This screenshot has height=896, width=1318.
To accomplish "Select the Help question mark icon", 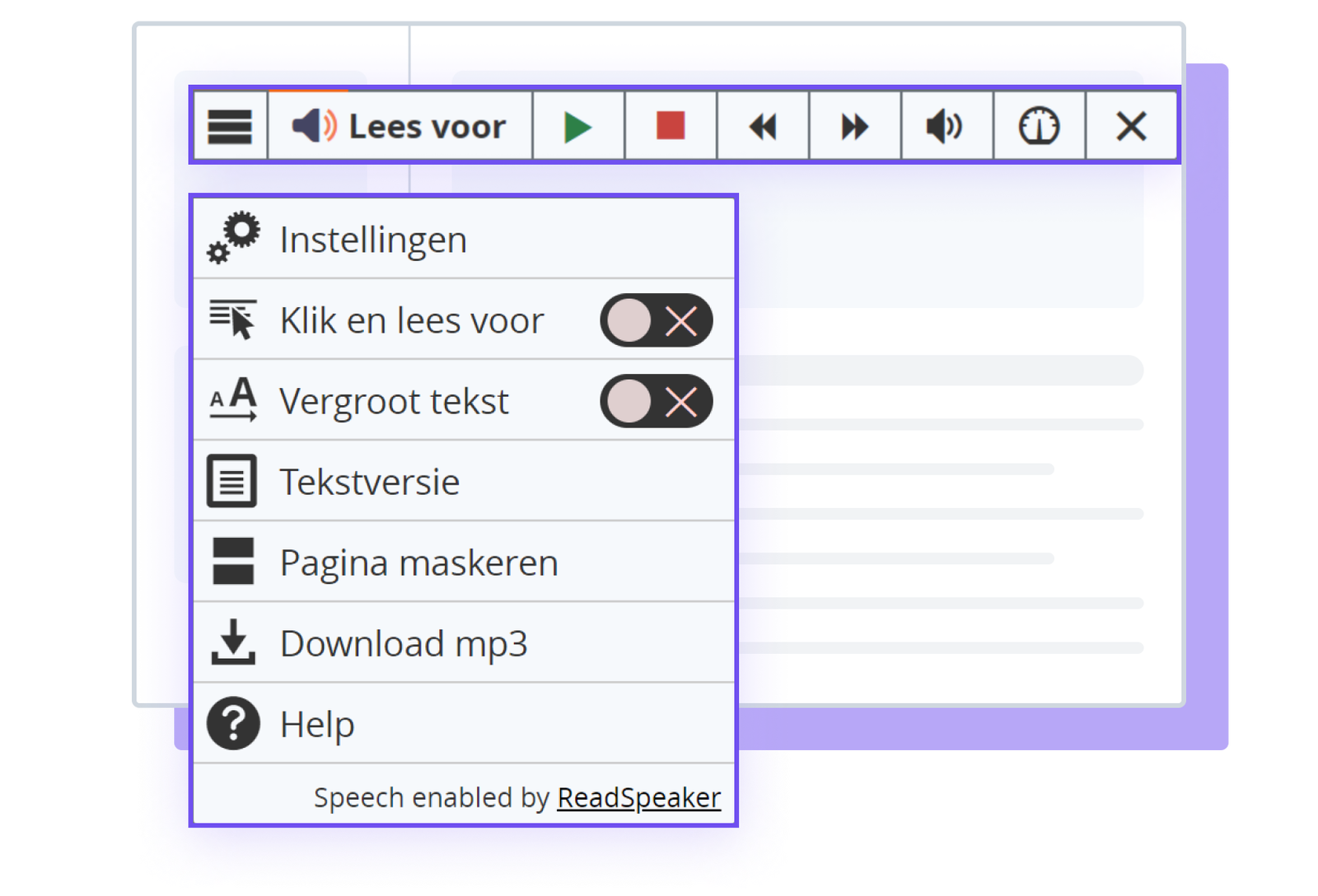I will coord(231,723).
